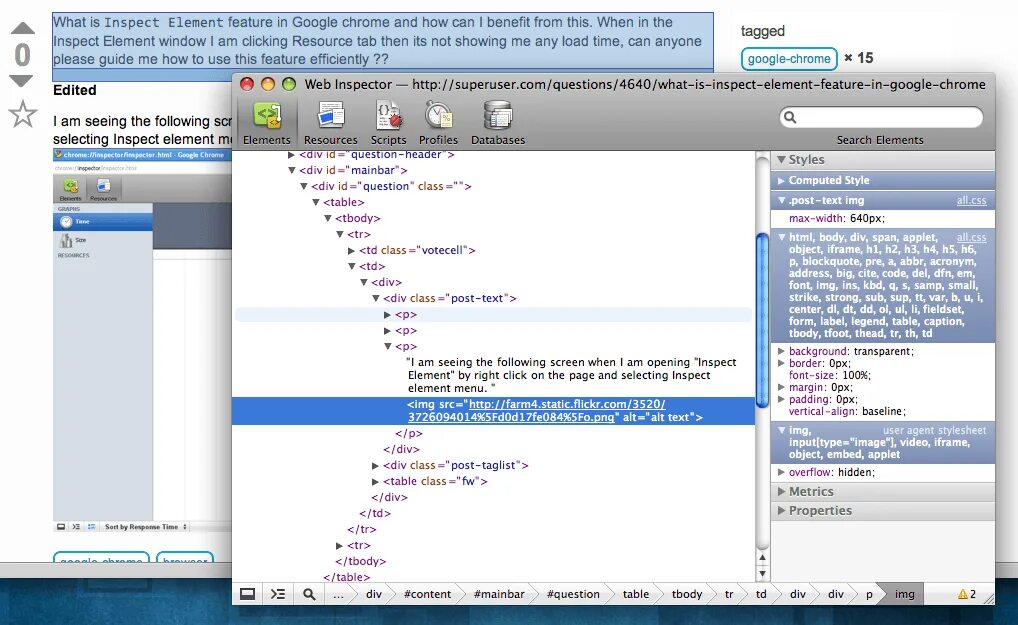Screen dimensions: 1018x625
Task: Select tr in the breadcrumb bar
Action: pos(729,594)
